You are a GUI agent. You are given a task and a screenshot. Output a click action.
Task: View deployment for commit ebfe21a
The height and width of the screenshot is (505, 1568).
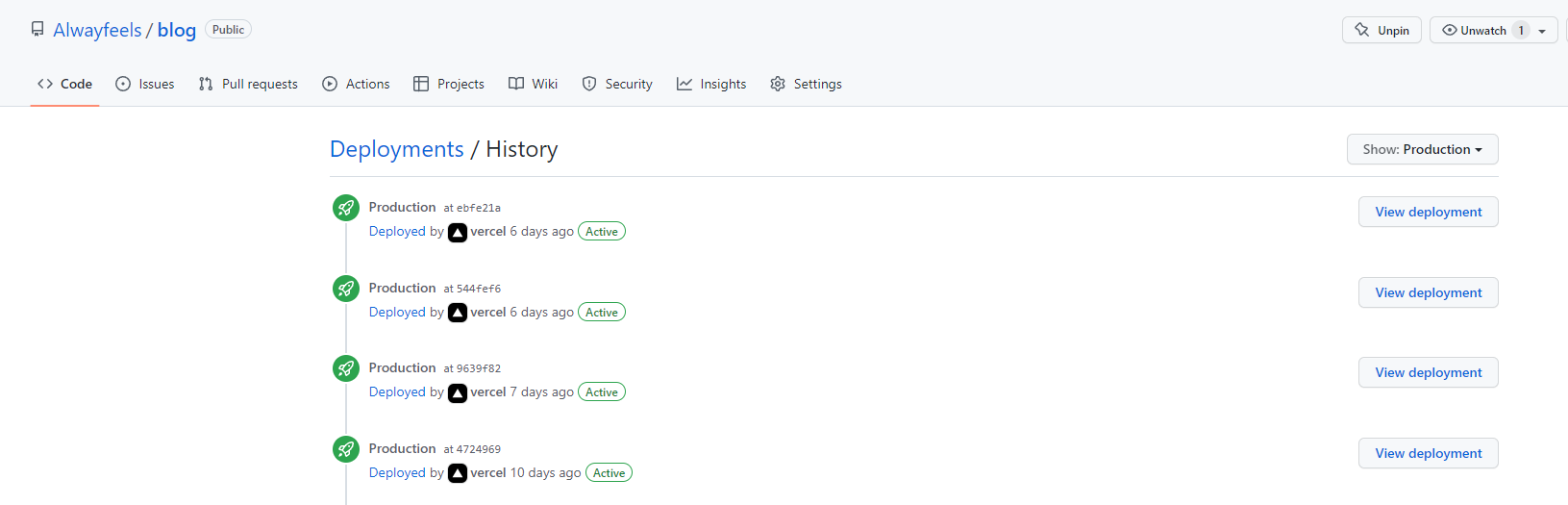tap(1428, 212)
